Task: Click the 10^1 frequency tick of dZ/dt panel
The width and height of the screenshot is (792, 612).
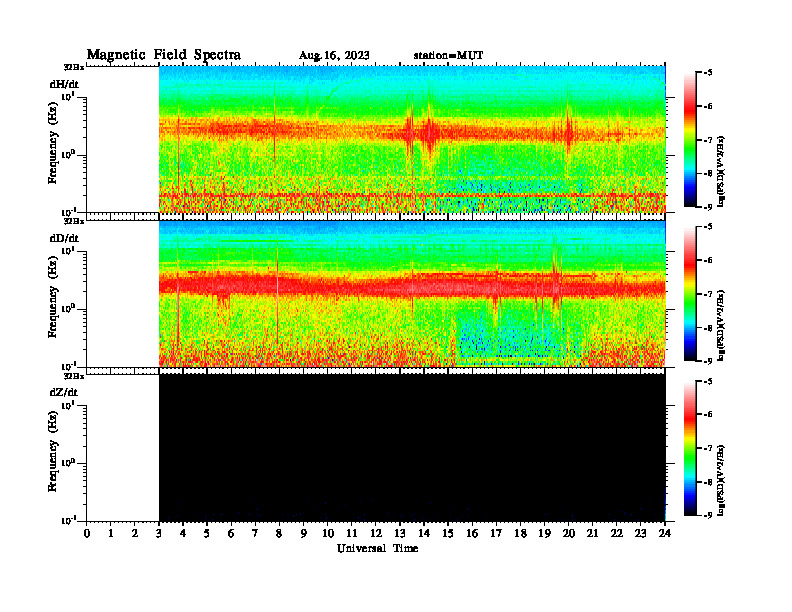Action: point(68,405)
